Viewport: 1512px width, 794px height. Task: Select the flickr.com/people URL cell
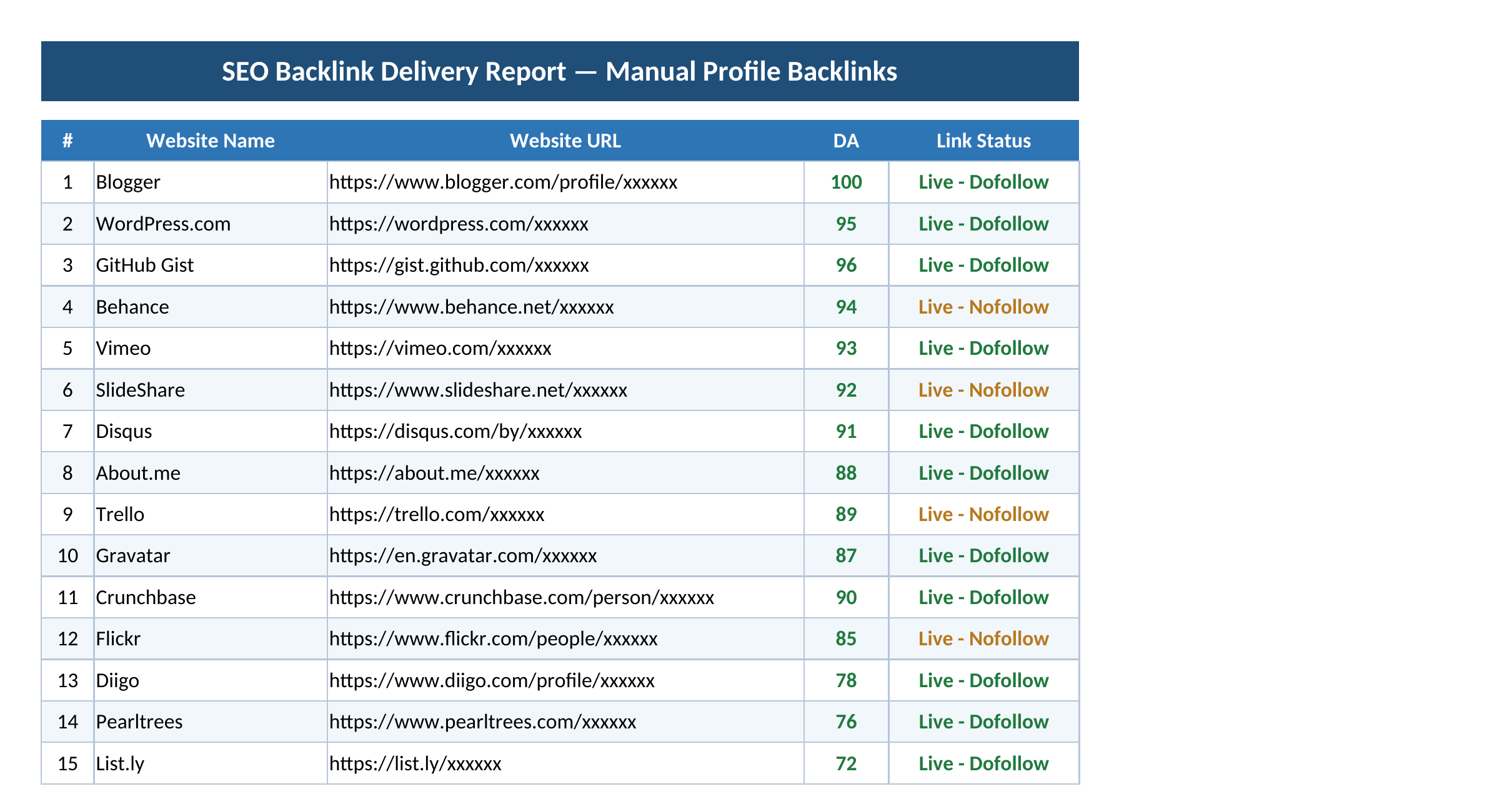(x=565, y=638)
